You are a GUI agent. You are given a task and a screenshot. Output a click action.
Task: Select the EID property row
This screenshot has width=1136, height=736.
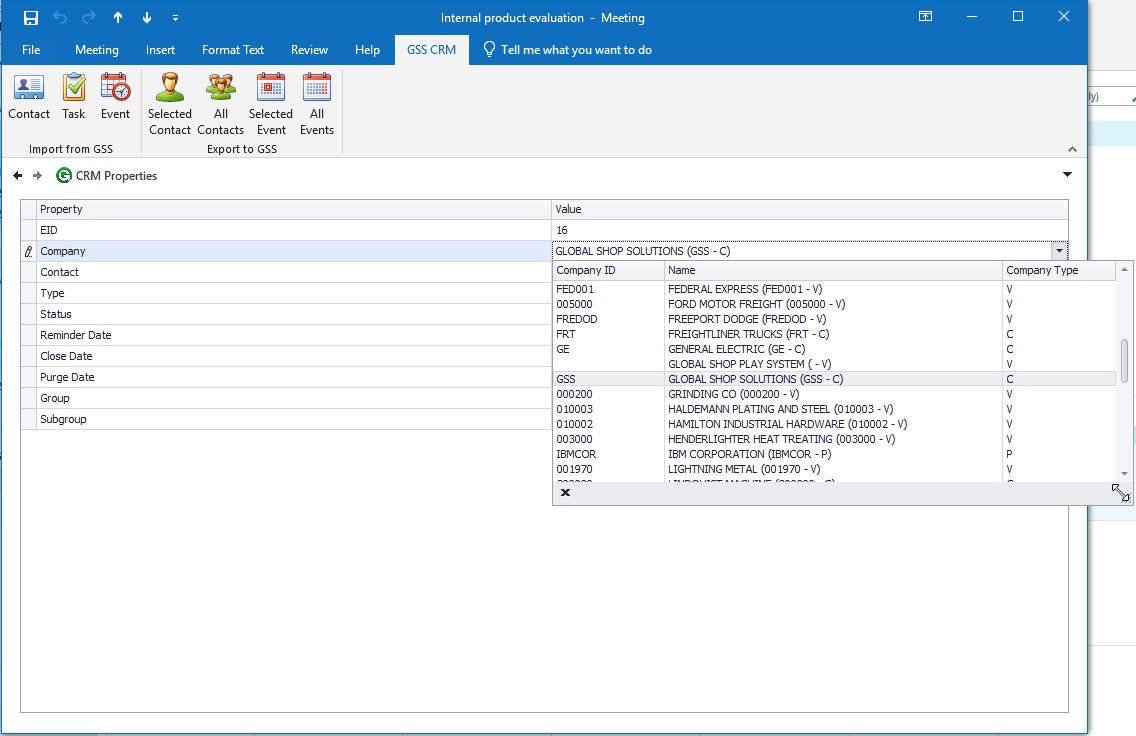point(294,230)
